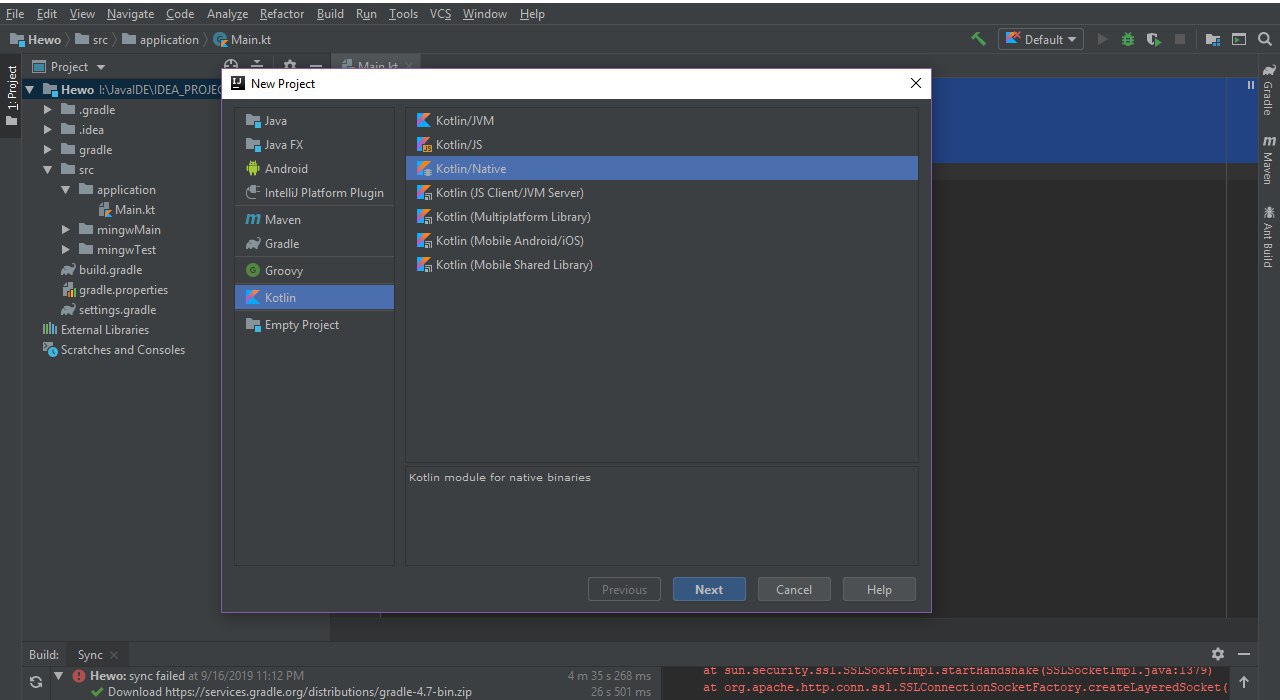Select build.gradle in the project tree

(101, 270)
